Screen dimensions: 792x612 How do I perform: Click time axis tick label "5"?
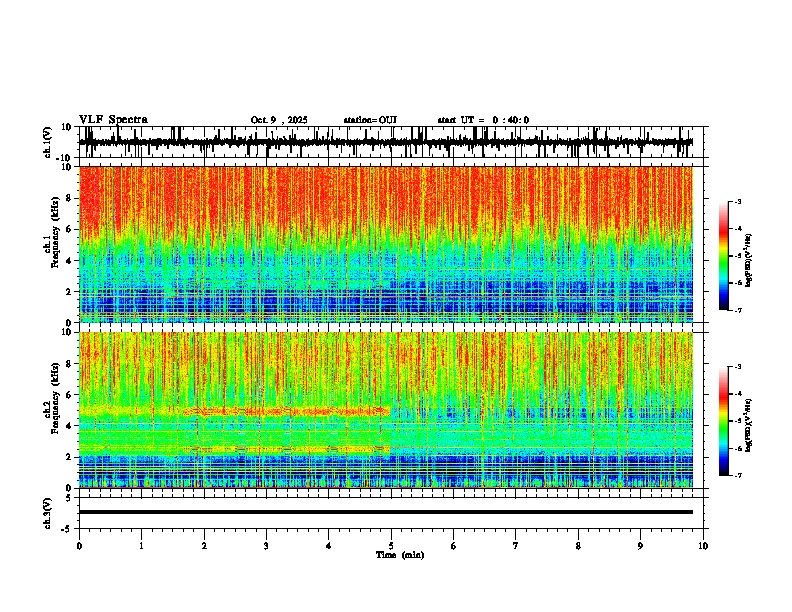click(x=391, y=546)
